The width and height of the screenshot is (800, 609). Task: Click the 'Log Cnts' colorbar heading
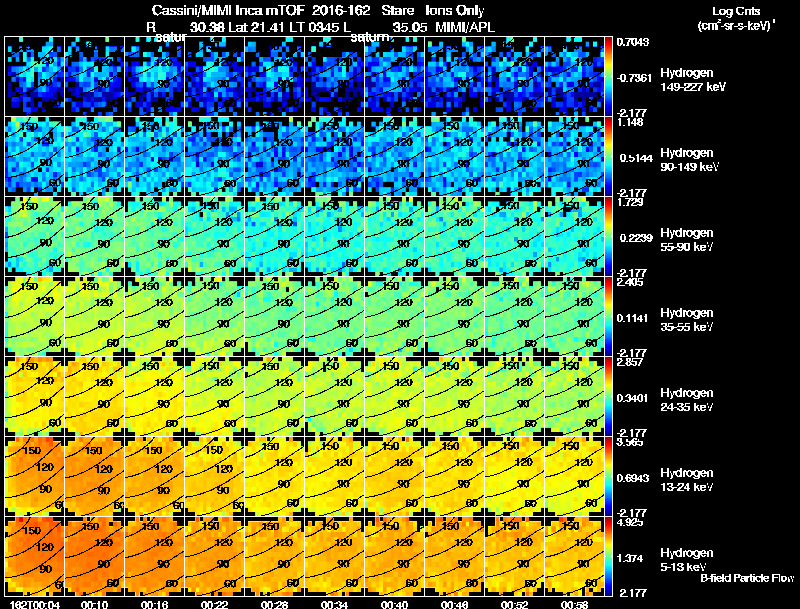(736, 11)
